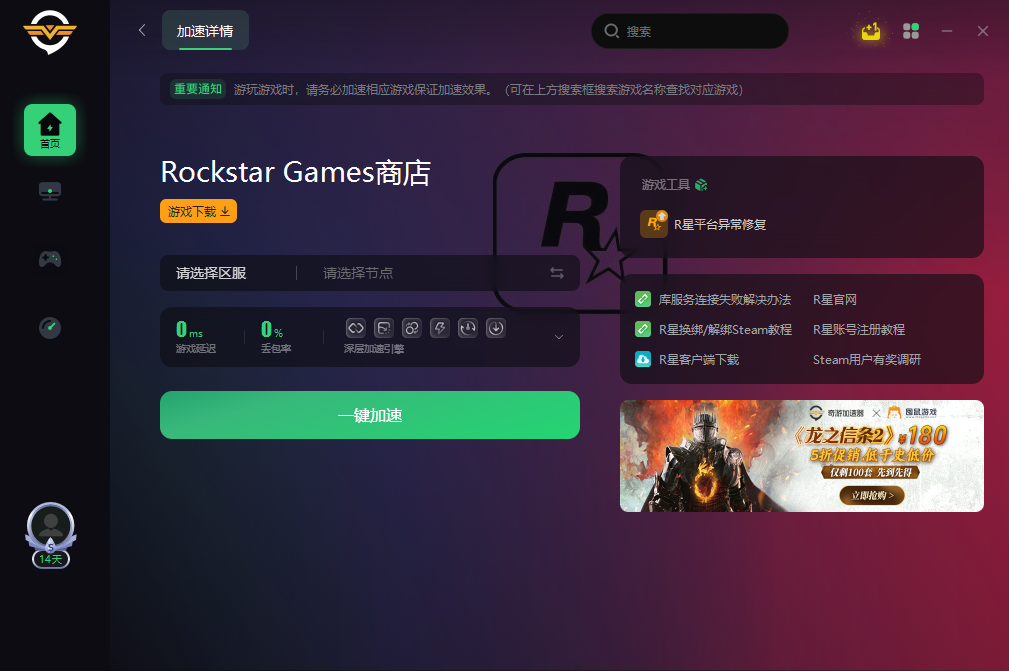Screen dimensions: 1009x671
Task: Click green link icon beside R星换绑/解绑Steam教程
Action: (643, 329)
